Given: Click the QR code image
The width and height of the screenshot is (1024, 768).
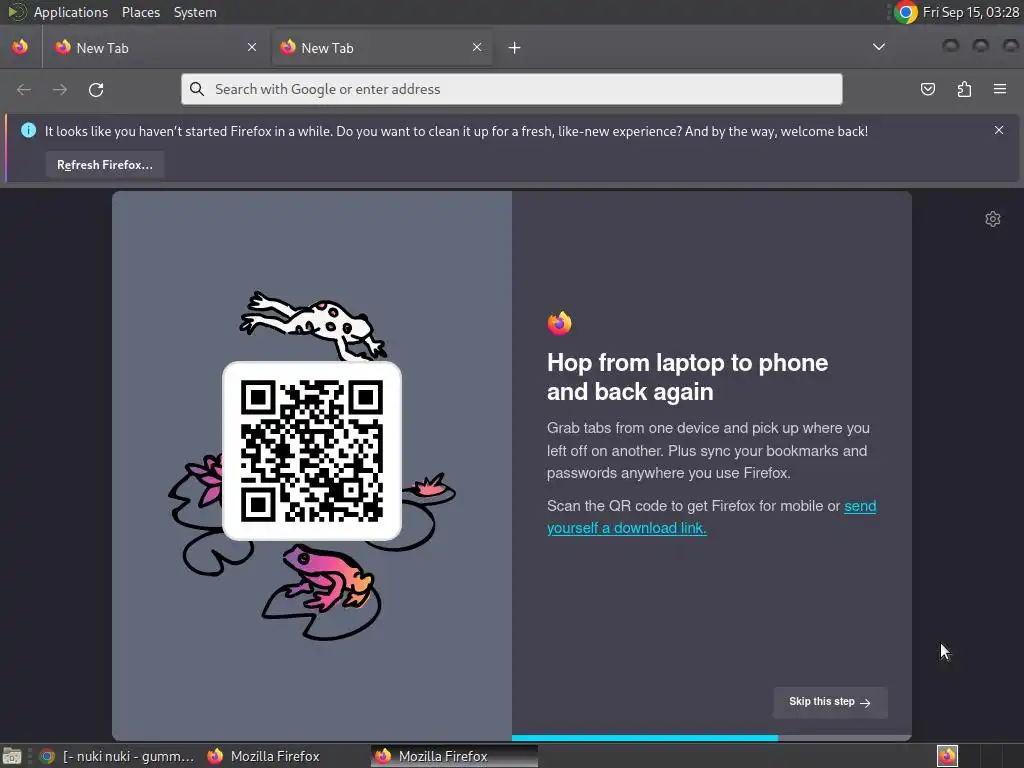Looking at the screenshot, I should coord(312,451).
